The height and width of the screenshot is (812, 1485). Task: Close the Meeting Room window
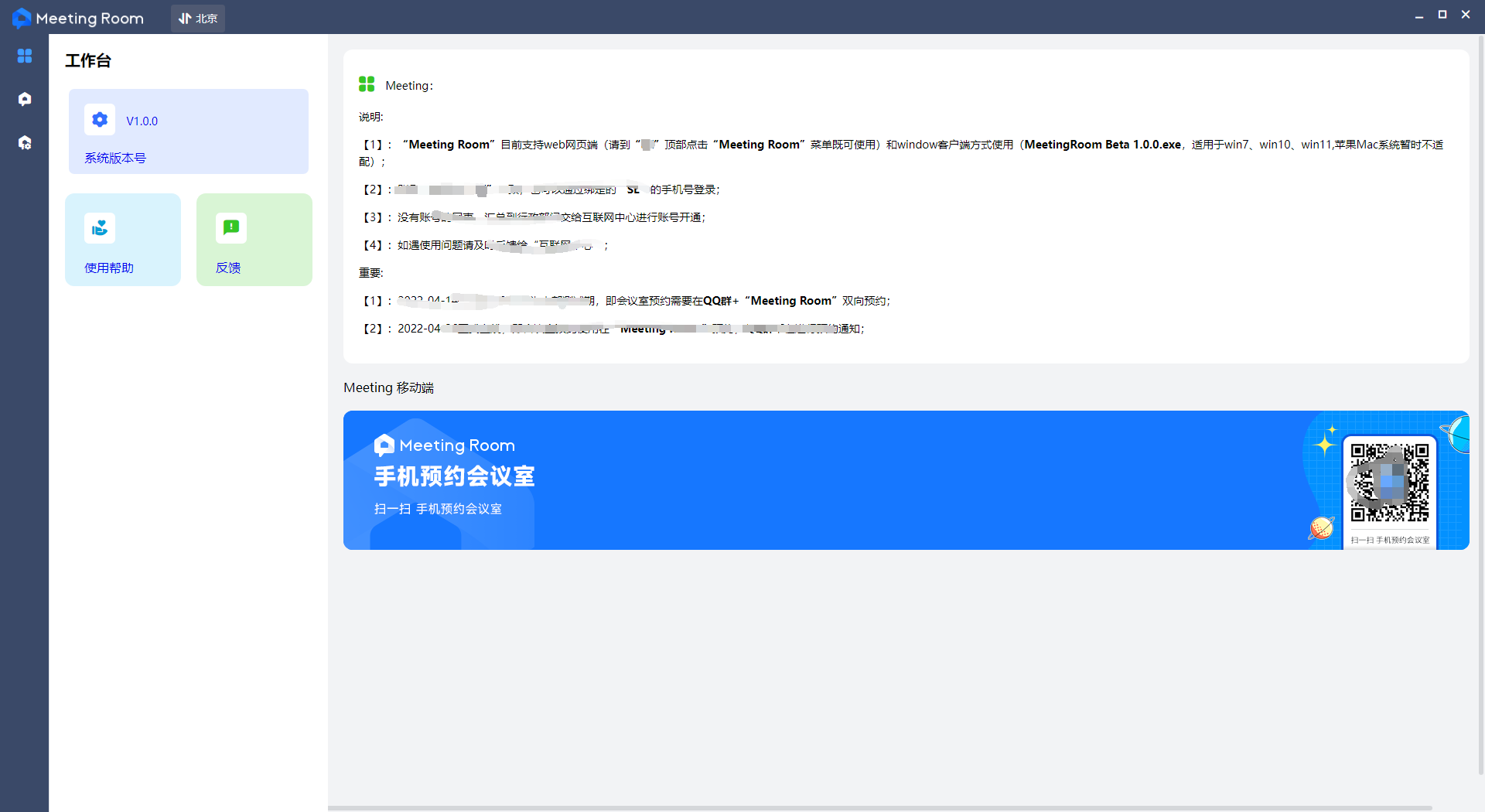1466,15
